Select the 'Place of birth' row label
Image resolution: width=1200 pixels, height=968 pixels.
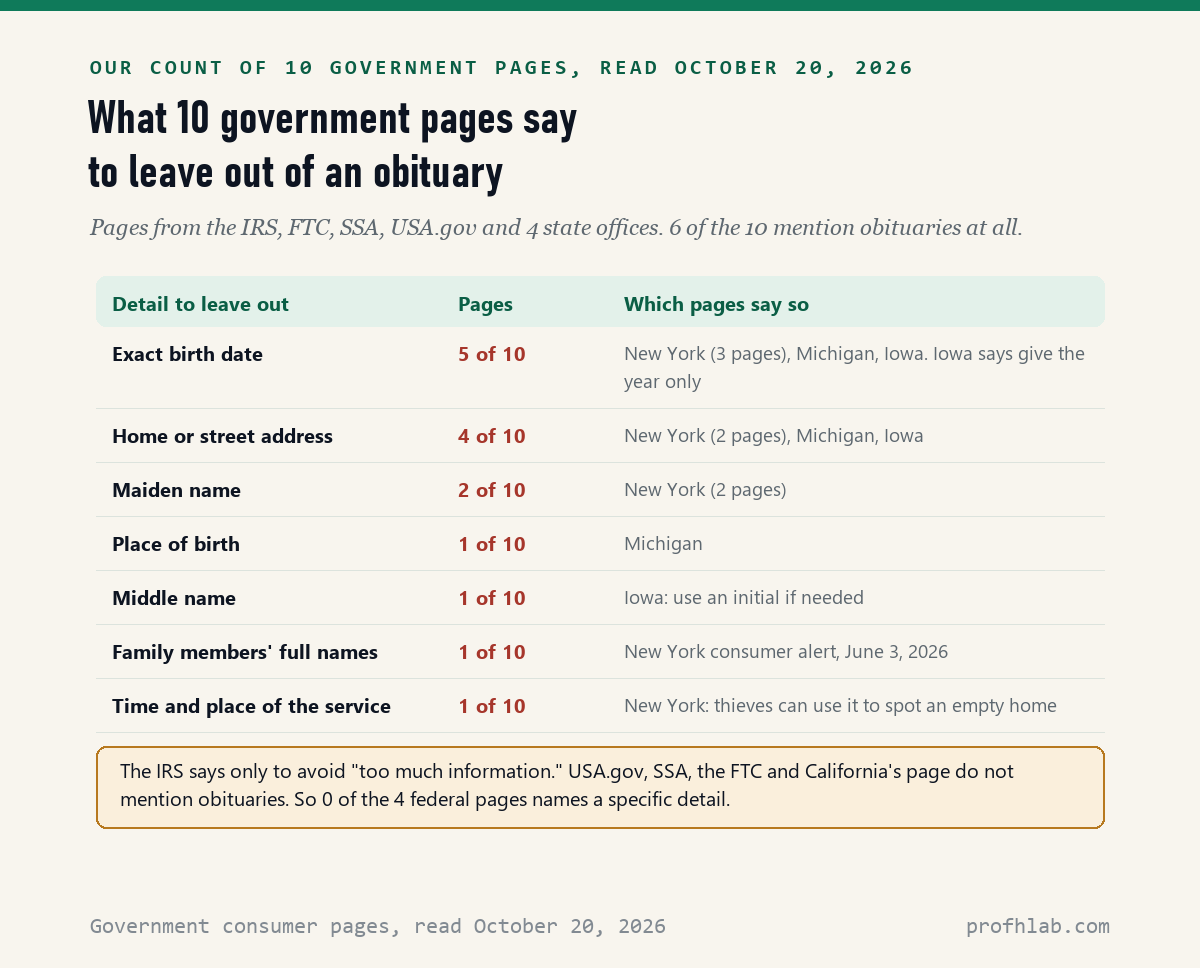(176, 544)
